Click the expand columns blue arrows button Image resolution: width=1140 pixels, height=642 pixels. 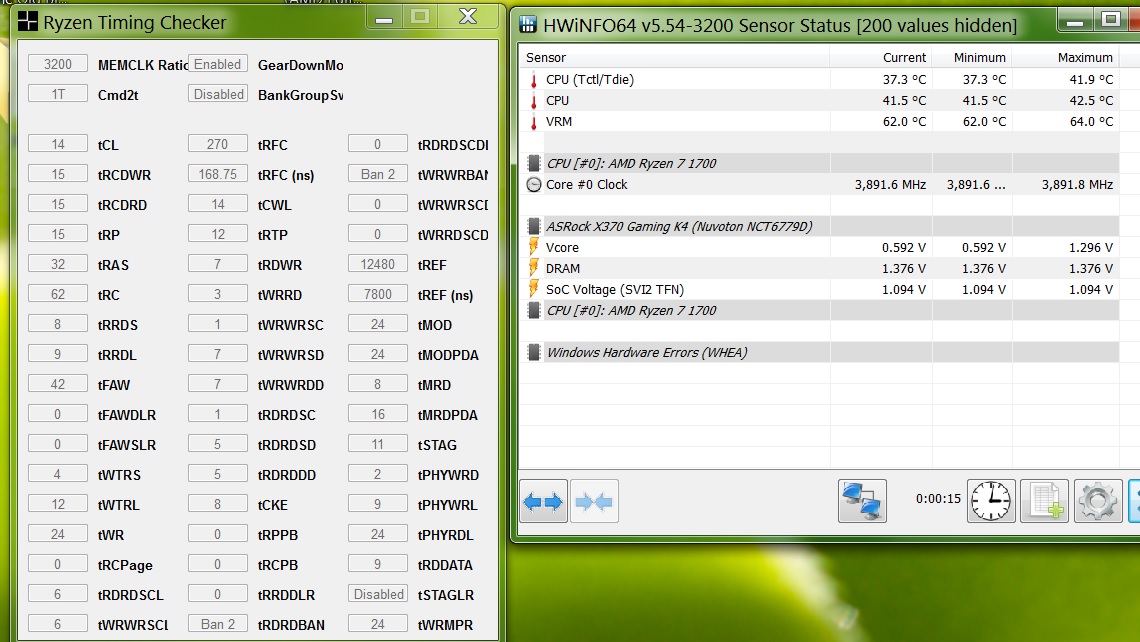[543, 501]
